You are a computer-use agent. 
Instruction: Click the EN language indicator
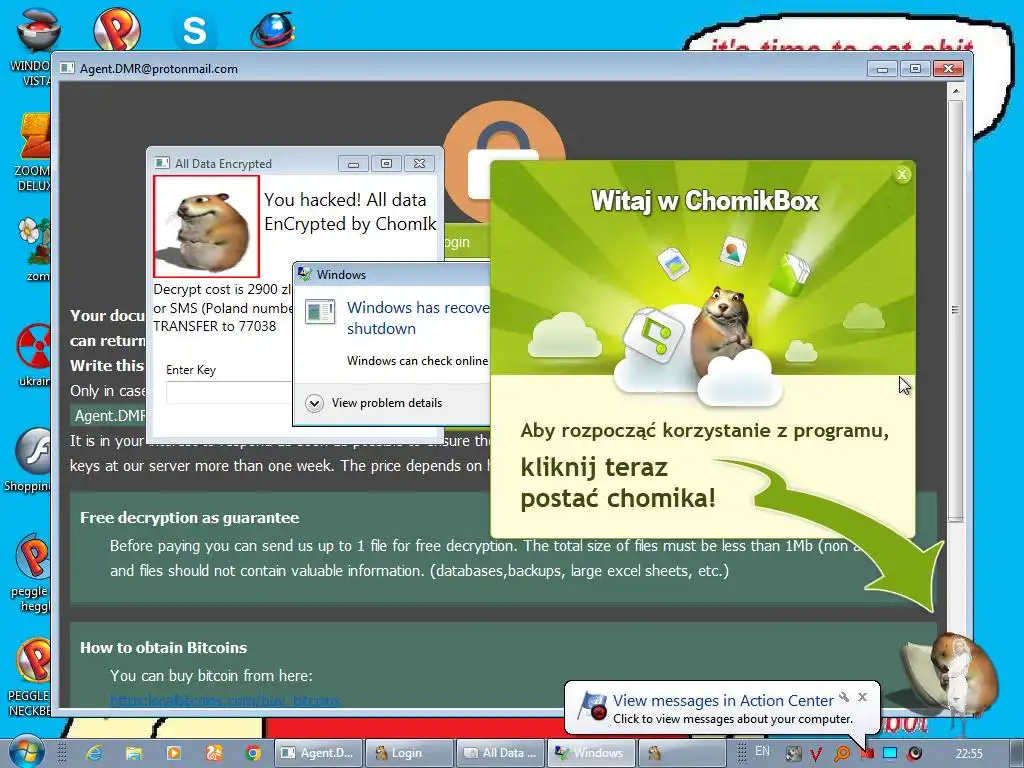click(x=762, y=751)
